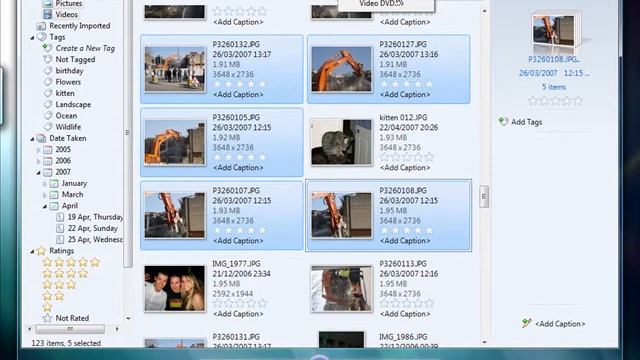Collapse the Tags tree node
This screenshot has height=360, width=640.
(33, 38)
